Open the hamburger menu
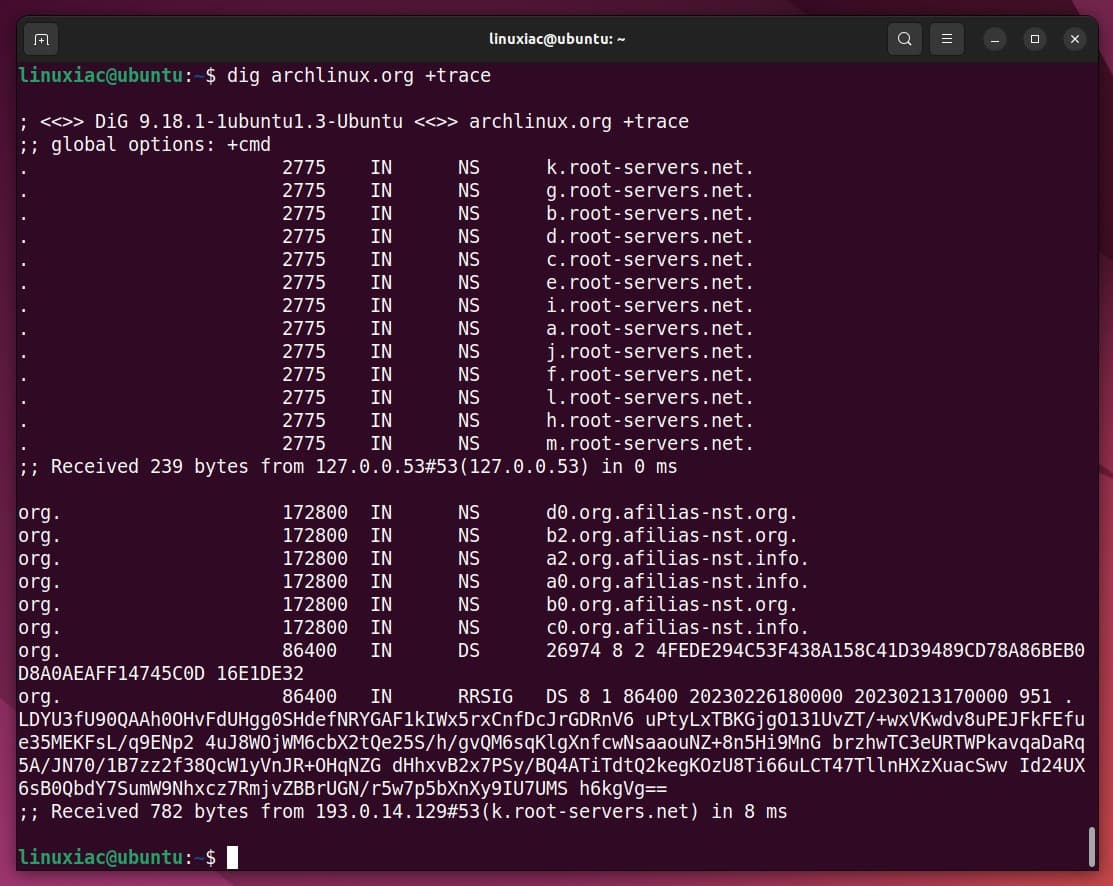The width and height of the screenshot is (1113, 886). pyautogui.click(x=946, y=39)
